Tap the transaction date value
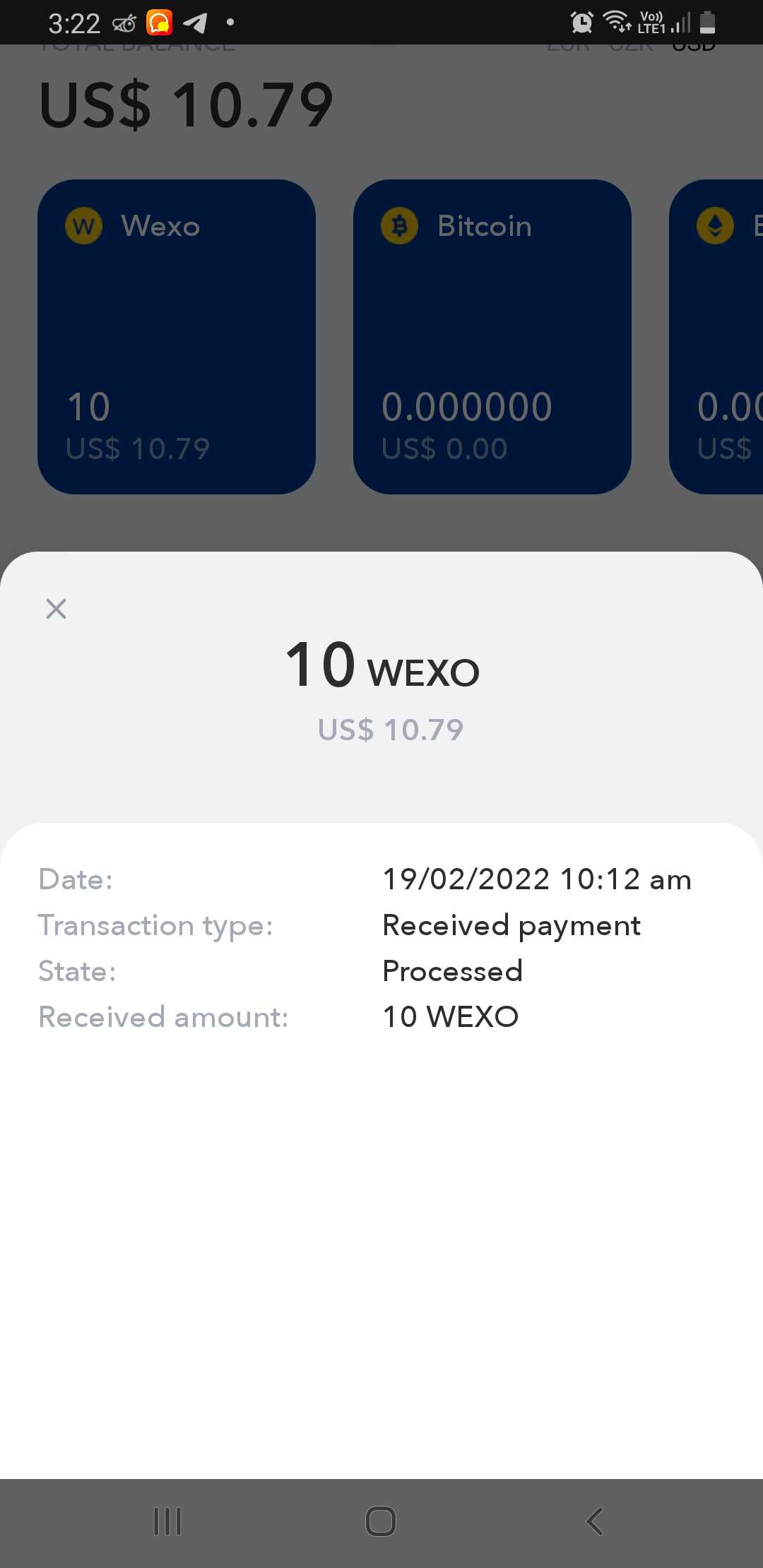Viewport: 763px width, 1568px height. [x=537, y=879]
